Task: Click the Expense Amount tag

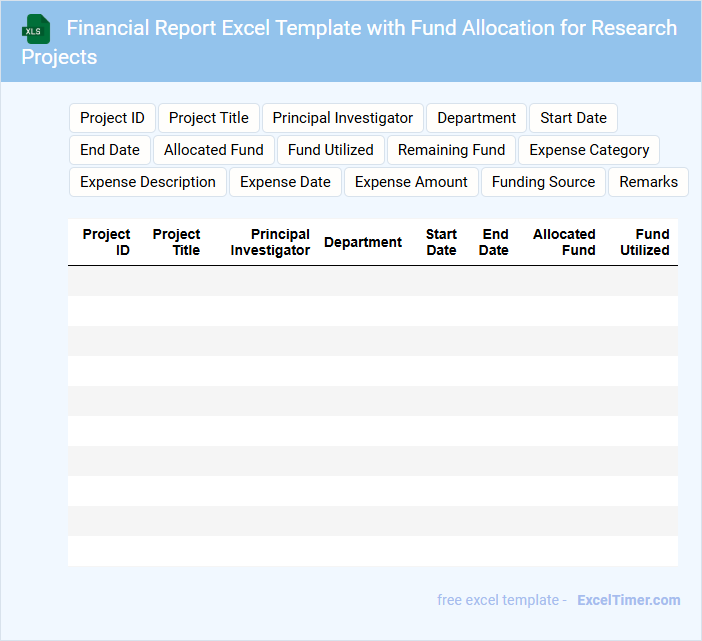Action: [x=411, y=182]
